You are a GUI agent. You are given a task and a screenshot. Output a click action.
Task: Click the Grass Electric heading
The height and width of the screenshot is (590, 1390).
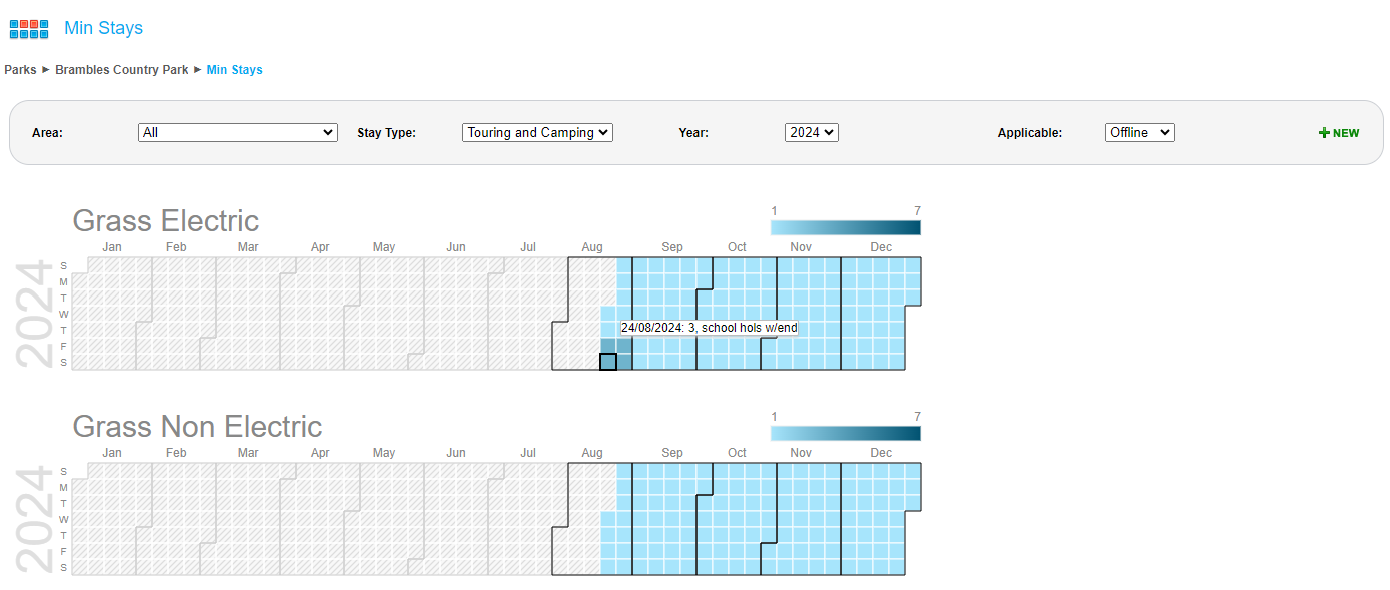click(165, 220)
